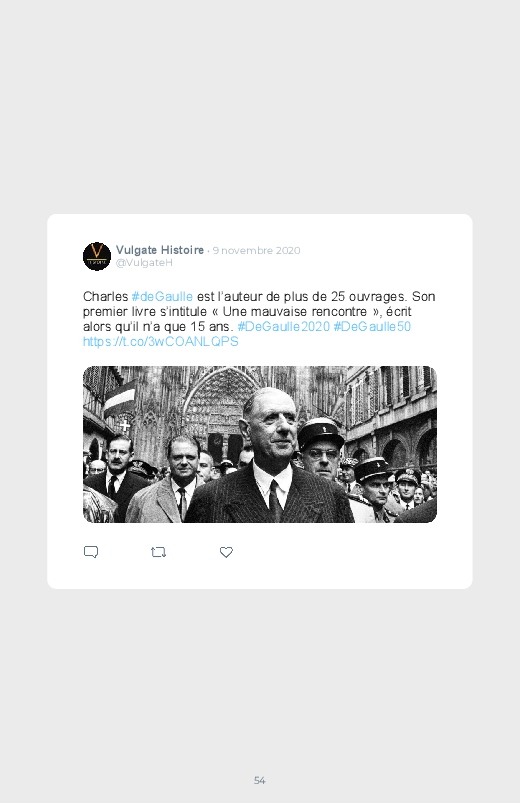This screenshot has height=803, width=520.
Task: Click the cathedral rose window in the photo
Action: [x=219, y=403]
